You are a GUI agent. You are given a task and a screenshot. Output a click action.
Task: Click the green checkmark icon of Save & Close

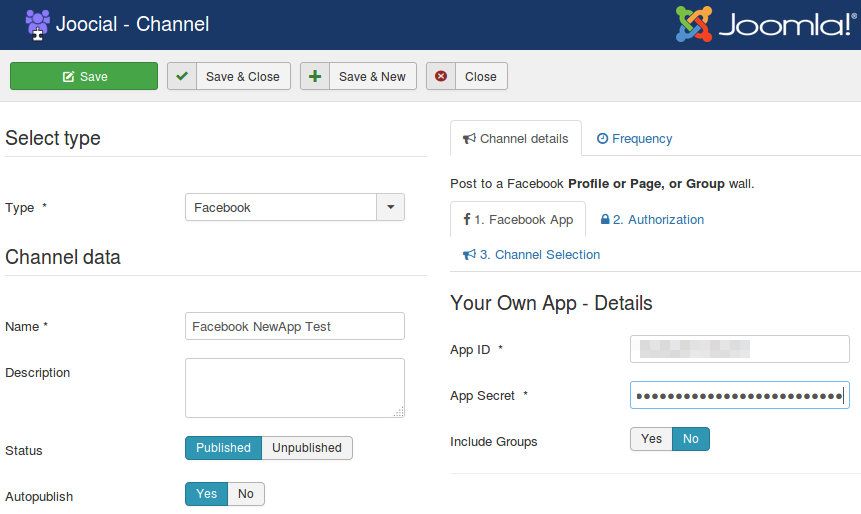182,76
